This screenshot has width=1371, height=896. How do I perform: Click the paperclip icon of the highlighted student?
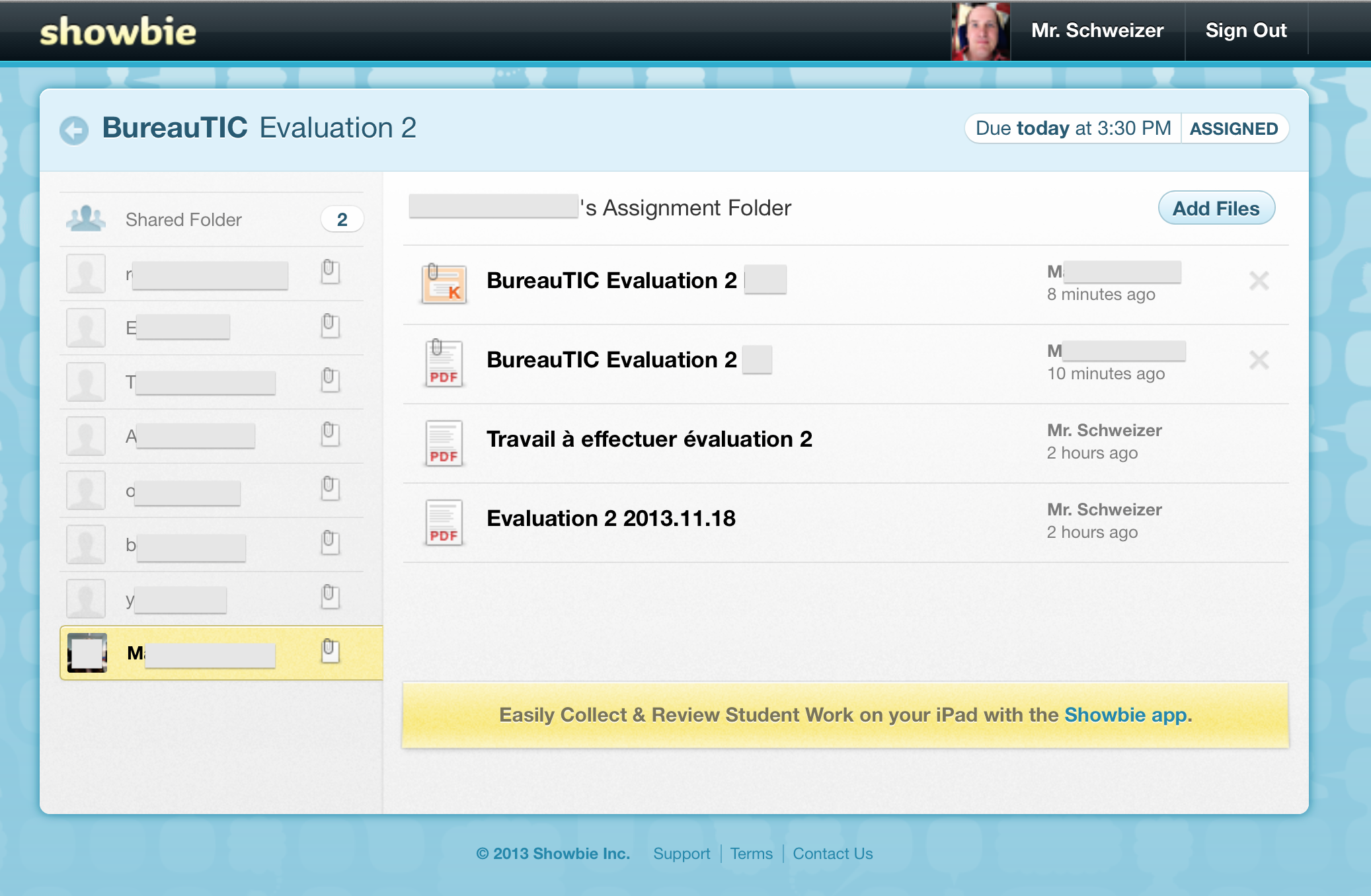pos(330,651)
